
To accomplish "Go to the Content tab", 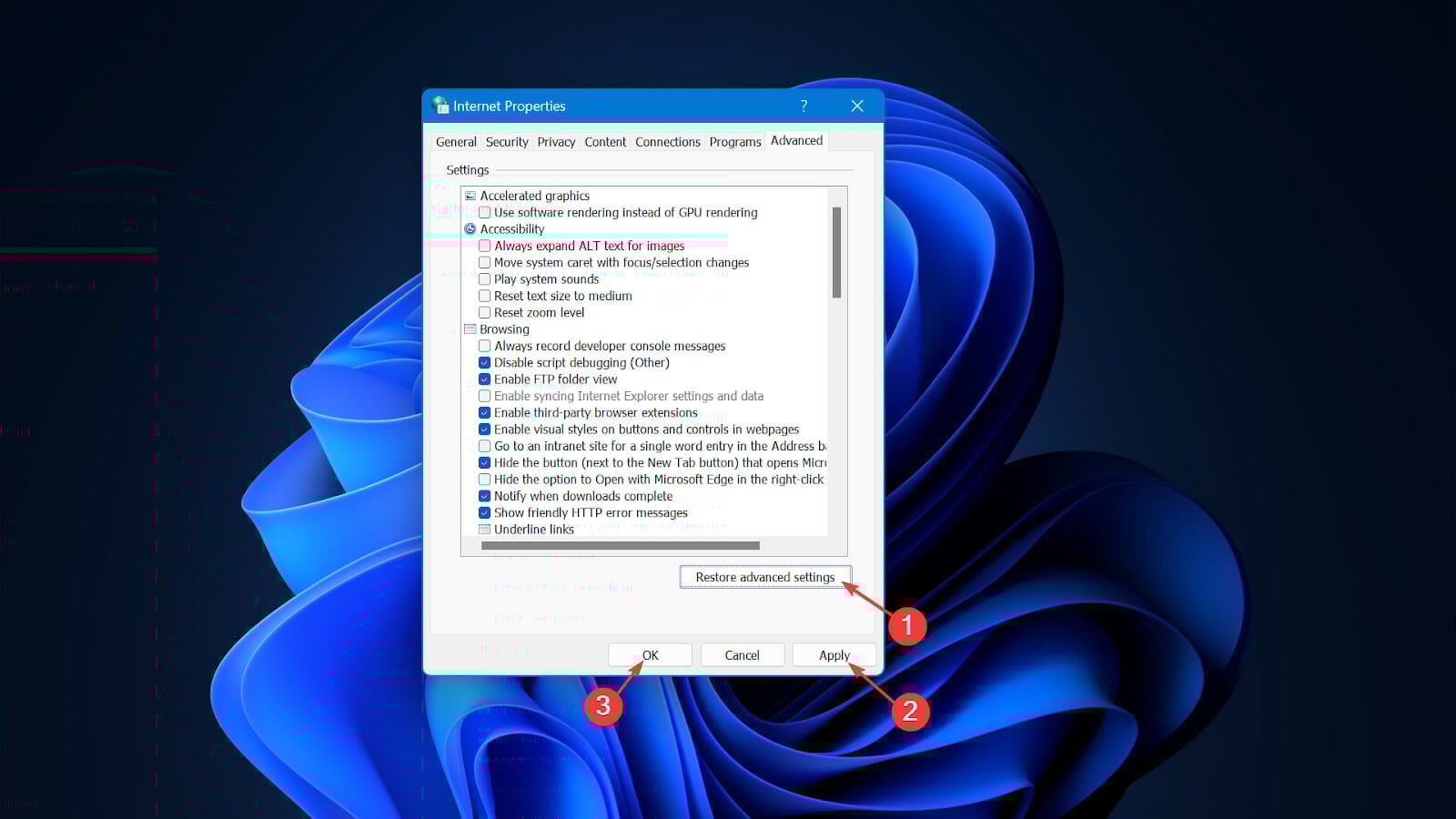I will pos(605,142).
